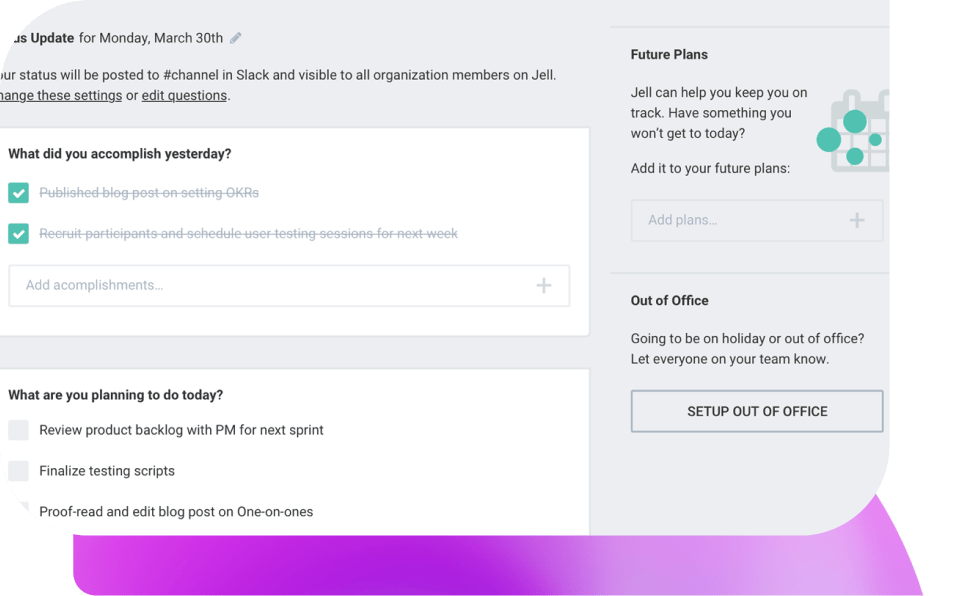Viewport: 966px width, 596px height.
Task: Click the Finalize testing scripts item text
Action: (107, 471)
